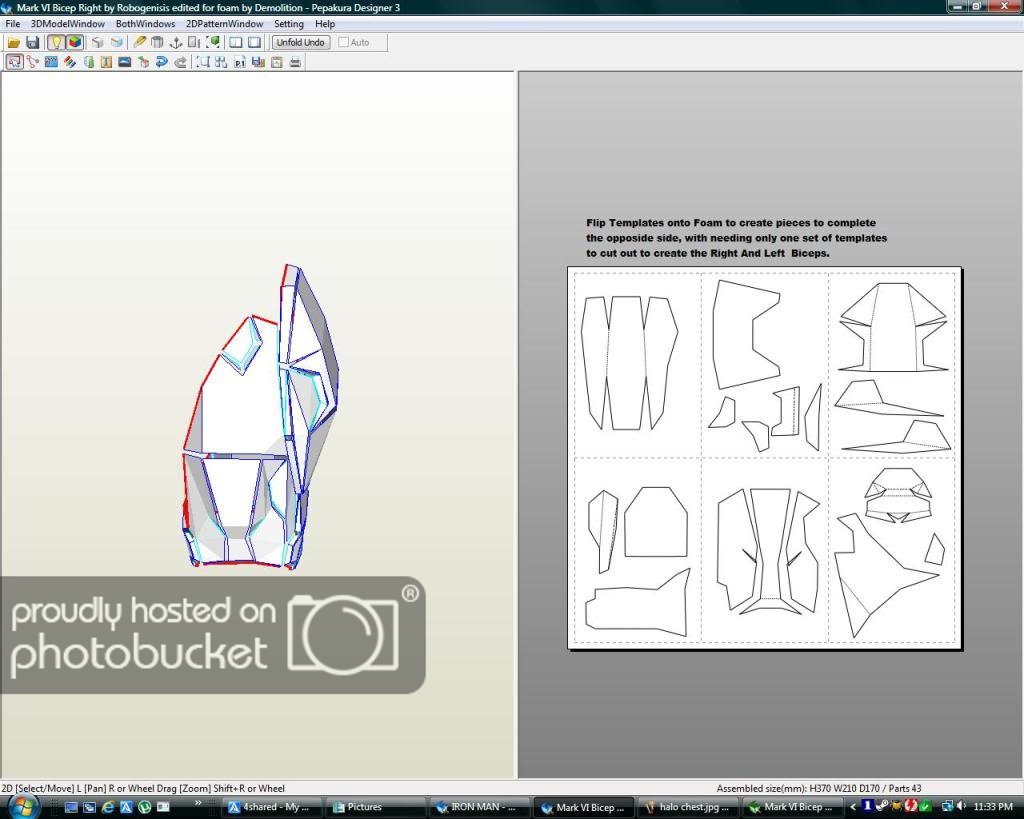Select the orange text input tool
The image size is (1024, 819).
pyautogui.click(x=106, y=62)
